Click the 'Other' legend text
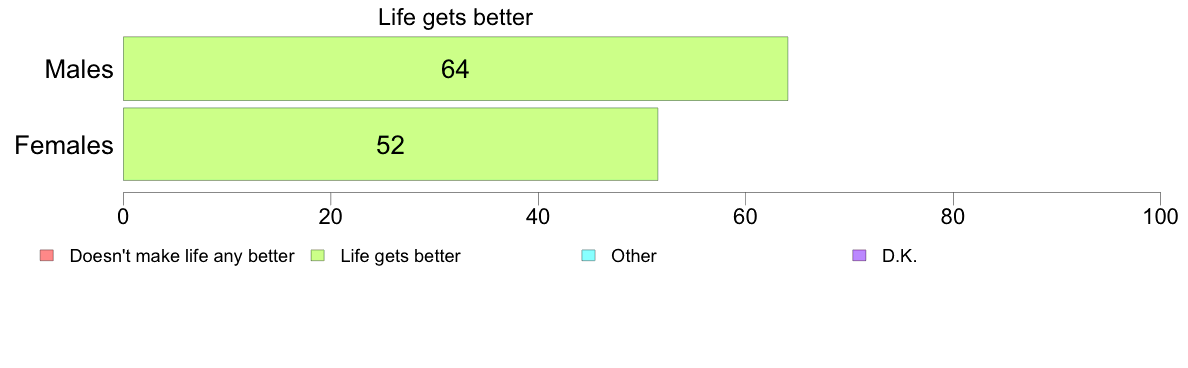Image resolution: width=1188 pixels, height=368 pixels. click(633, 256)
